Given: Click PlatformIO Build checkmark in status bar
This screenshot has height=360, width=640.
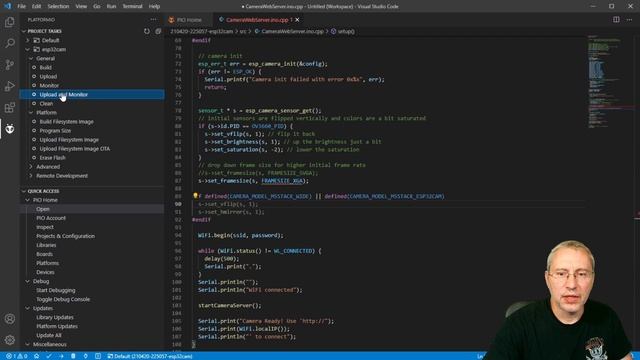Looking at the screenshot, I should coord(49,356).
